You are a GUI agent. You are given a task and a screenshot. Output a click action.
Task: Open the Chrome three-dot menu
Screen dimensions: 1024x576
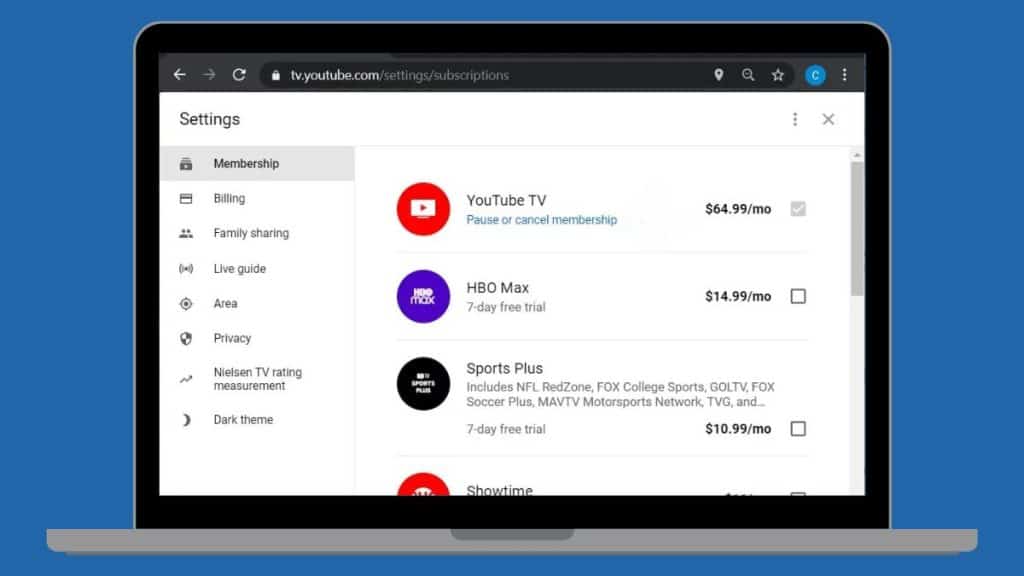click(x=844, y=75)
